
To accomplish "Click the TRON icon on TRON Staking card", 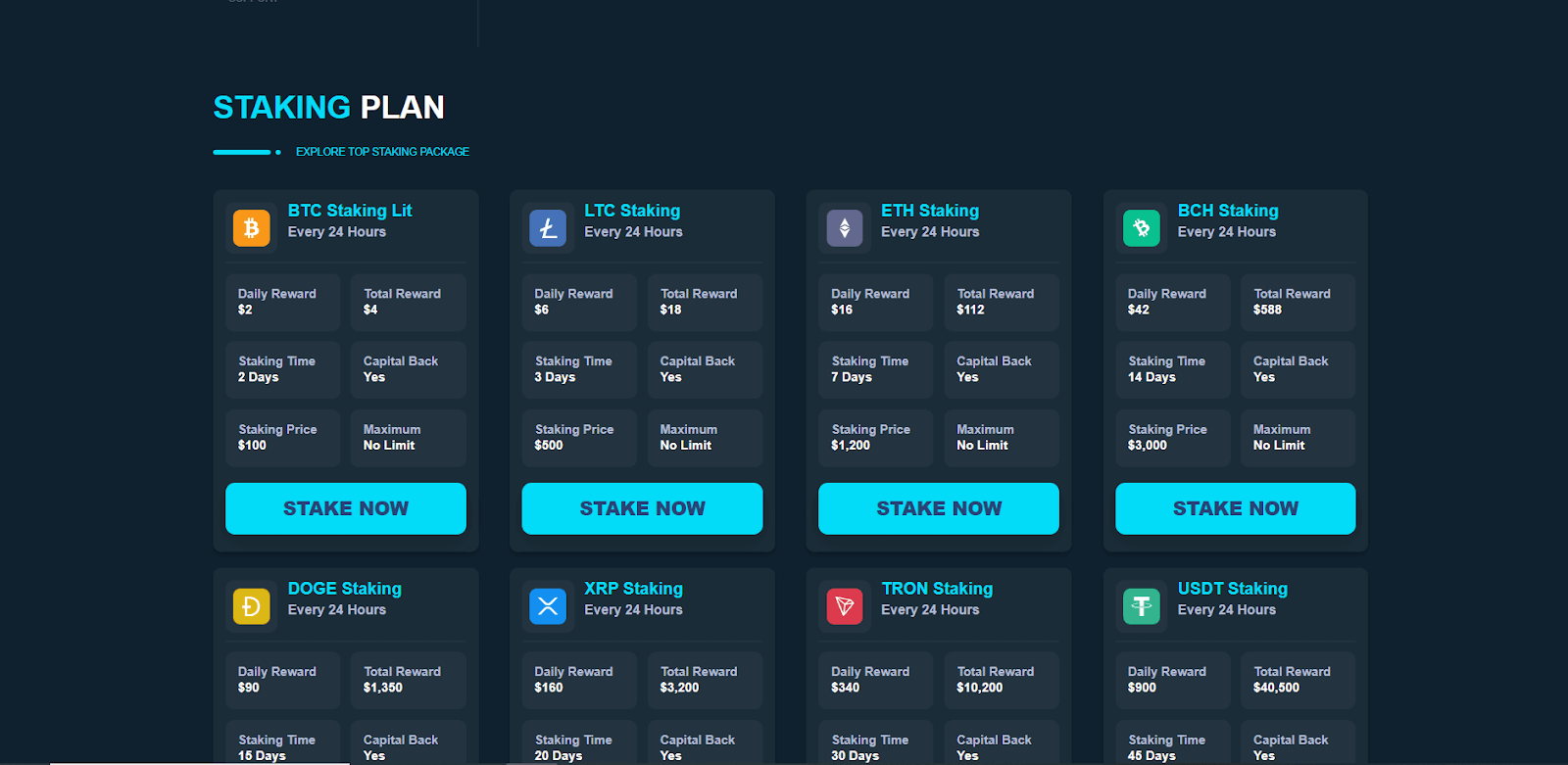I will pos(845,606).
